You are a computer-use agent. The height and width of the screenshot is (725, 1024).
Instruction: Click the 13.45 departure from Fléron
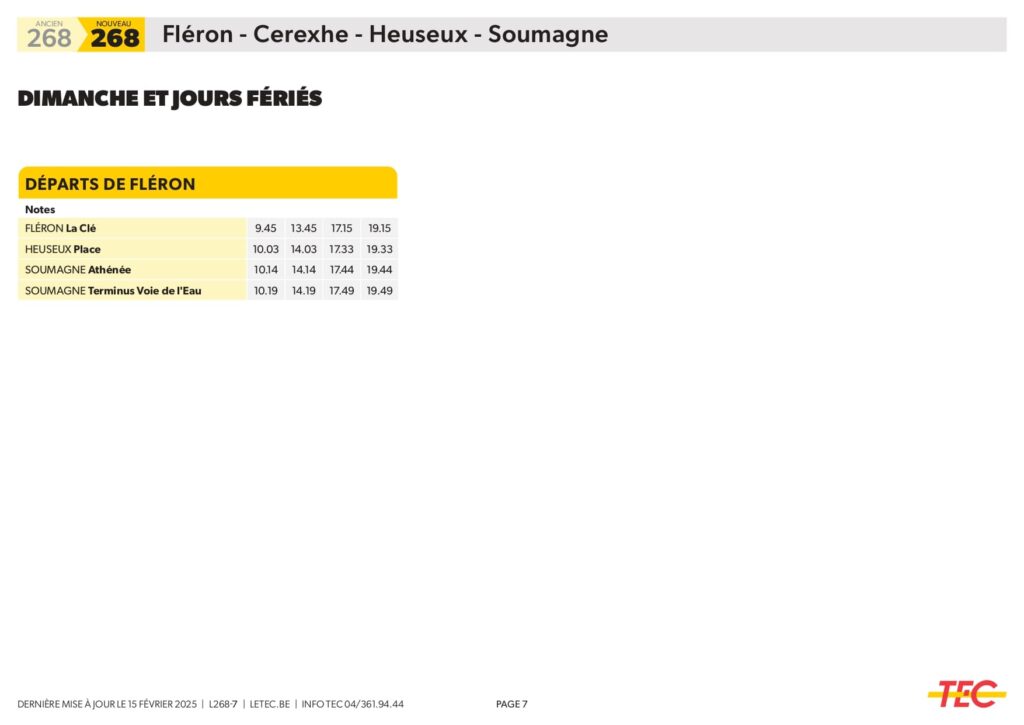pos(304,228)
